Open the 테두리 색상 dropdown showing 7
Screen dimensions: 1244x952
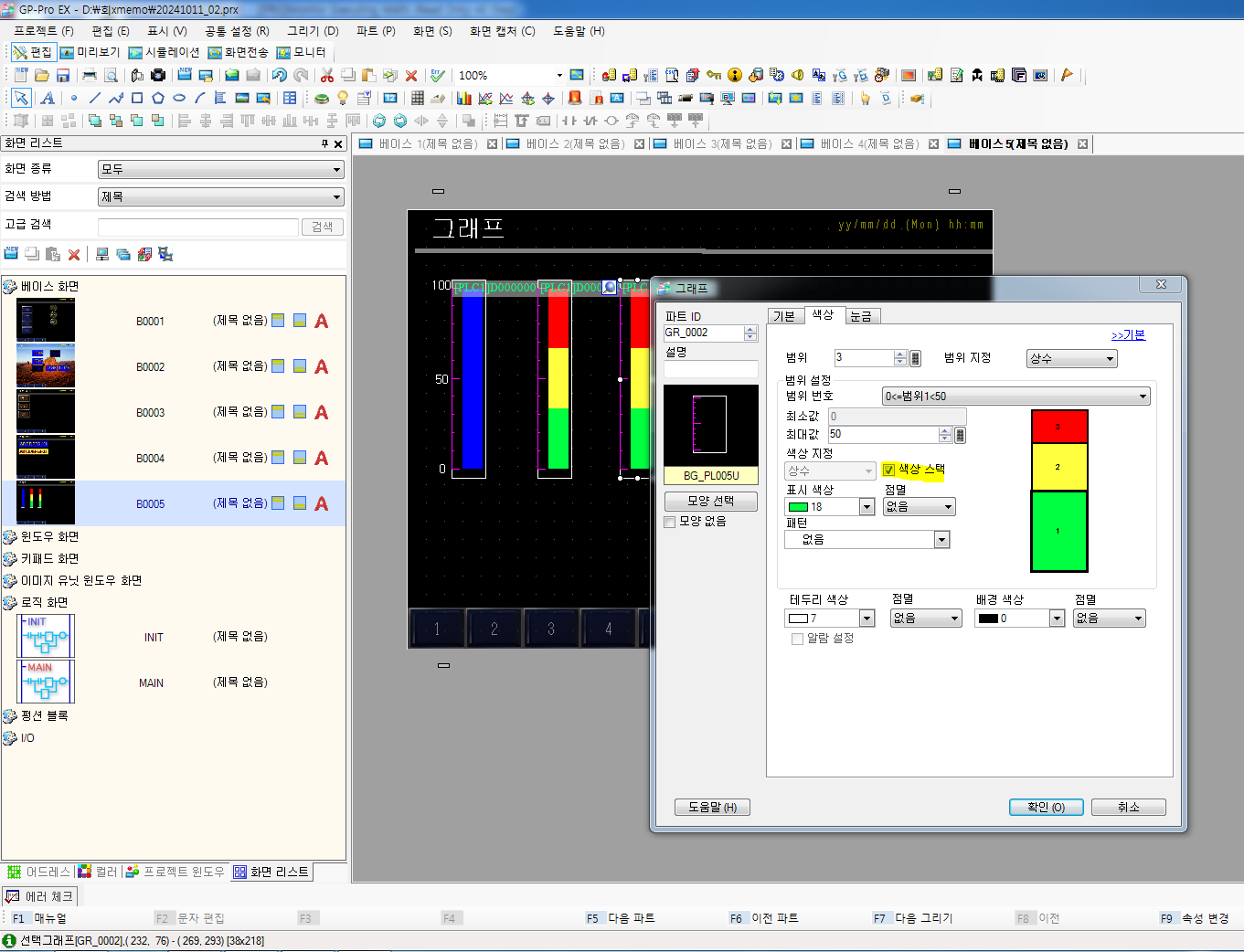click(830, 619)
